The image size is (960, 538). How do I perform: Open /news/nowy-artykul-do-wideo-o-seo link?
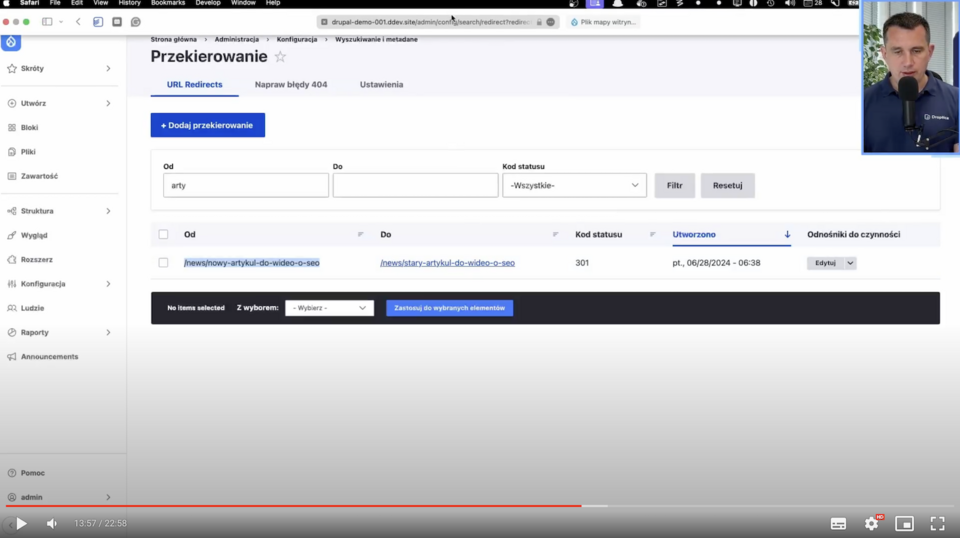(252, 263)
